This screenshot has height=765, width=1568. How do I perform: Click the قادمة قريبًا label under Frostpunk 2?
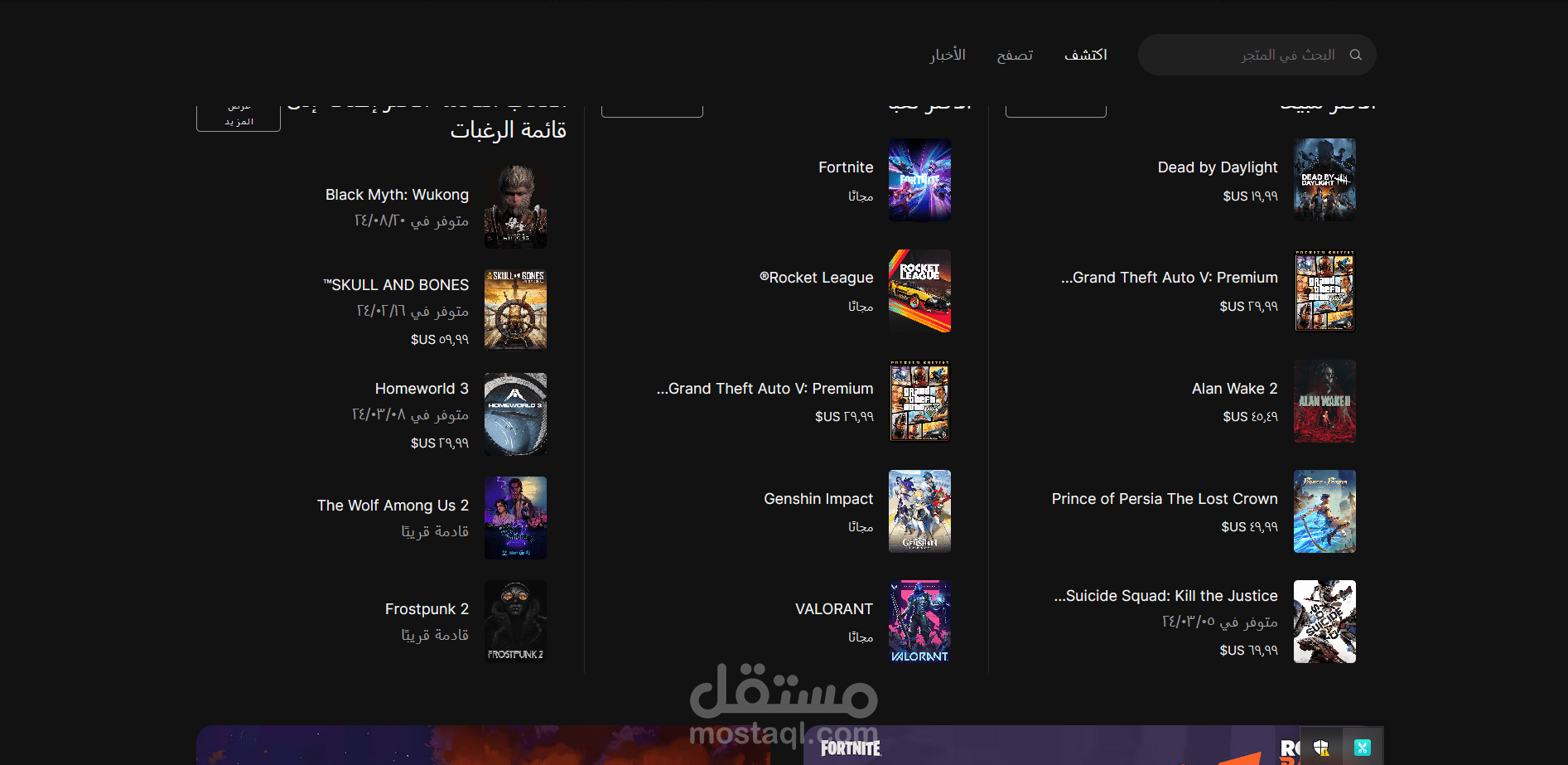tap(435, 635)
